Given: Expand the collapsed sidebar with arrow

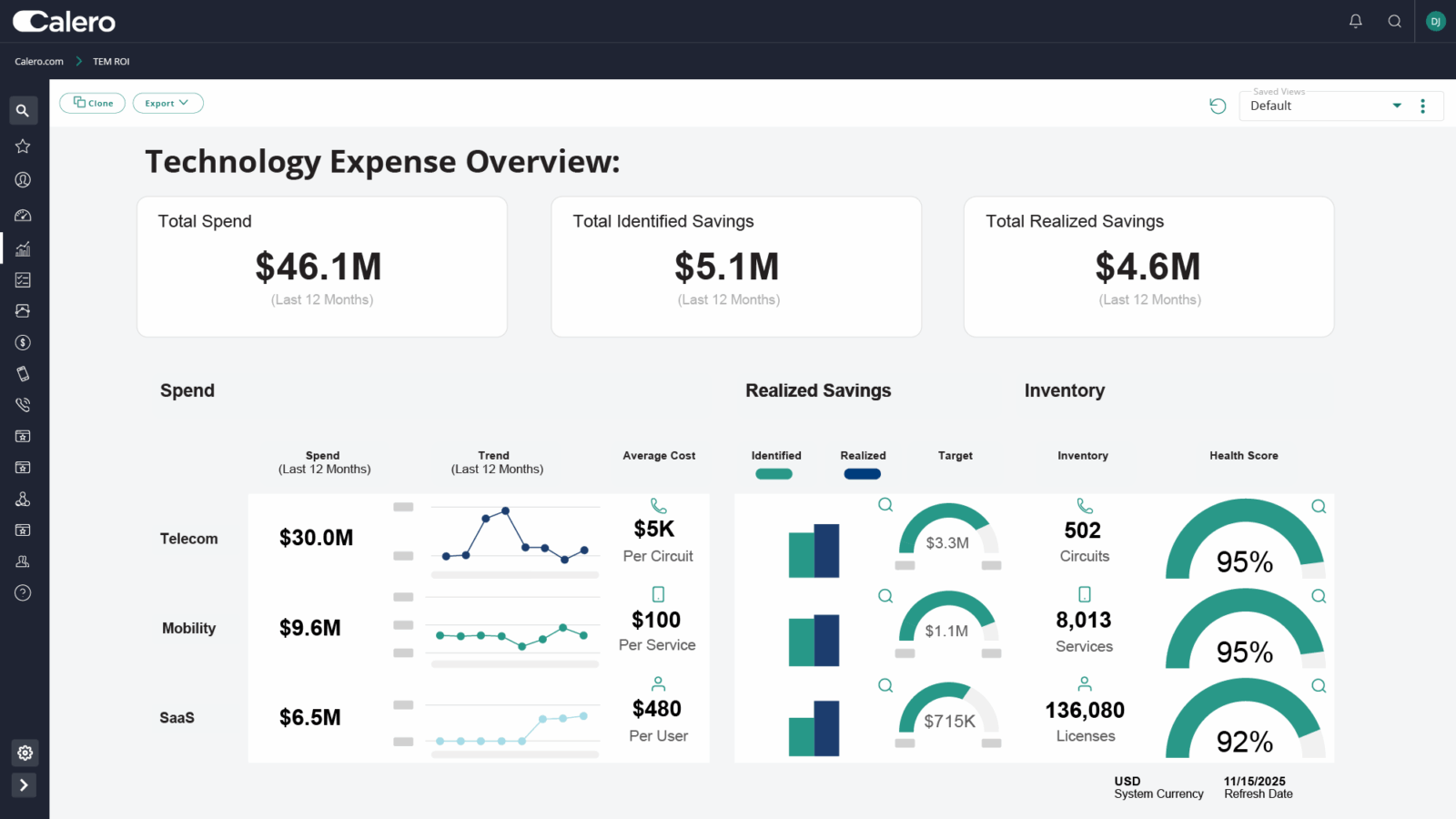Looking at the screenshot, I should pyautogui.click(x=24, y=785).
